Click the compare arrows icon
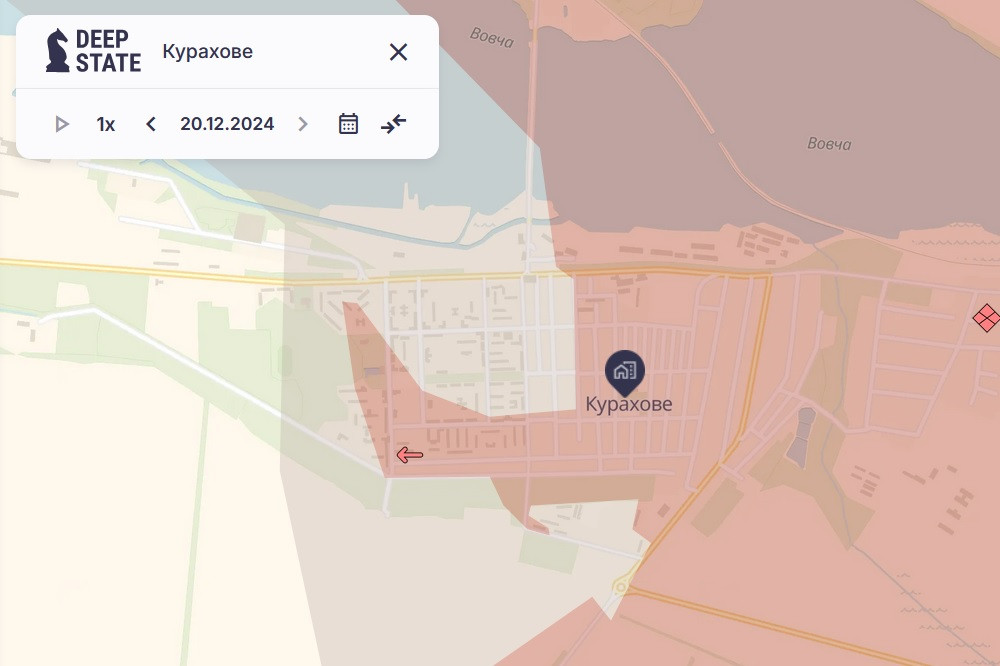Image resolution: width=1000 pixels, height=666 pixels. coord(394,124)
